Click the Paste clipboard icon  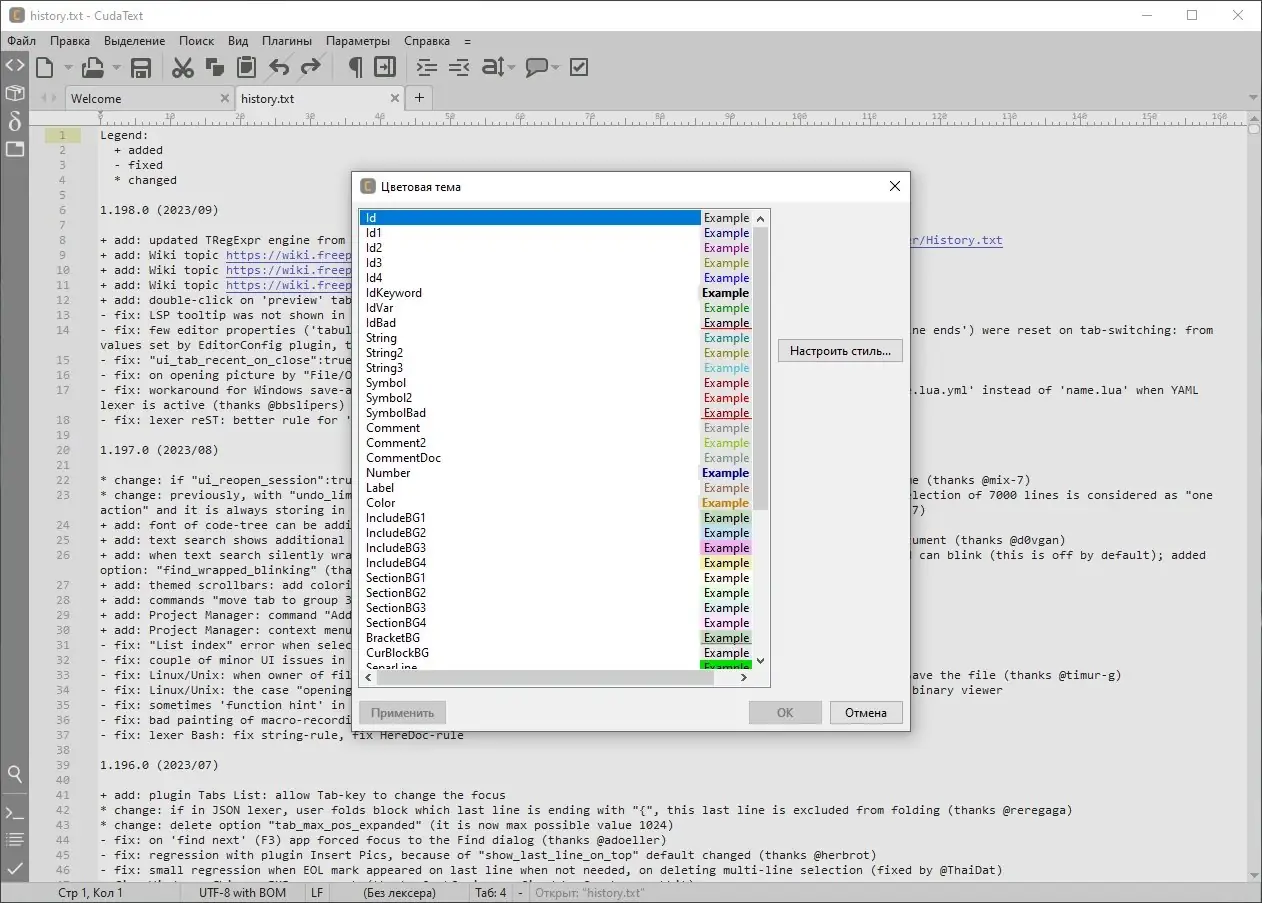(246, 68)
